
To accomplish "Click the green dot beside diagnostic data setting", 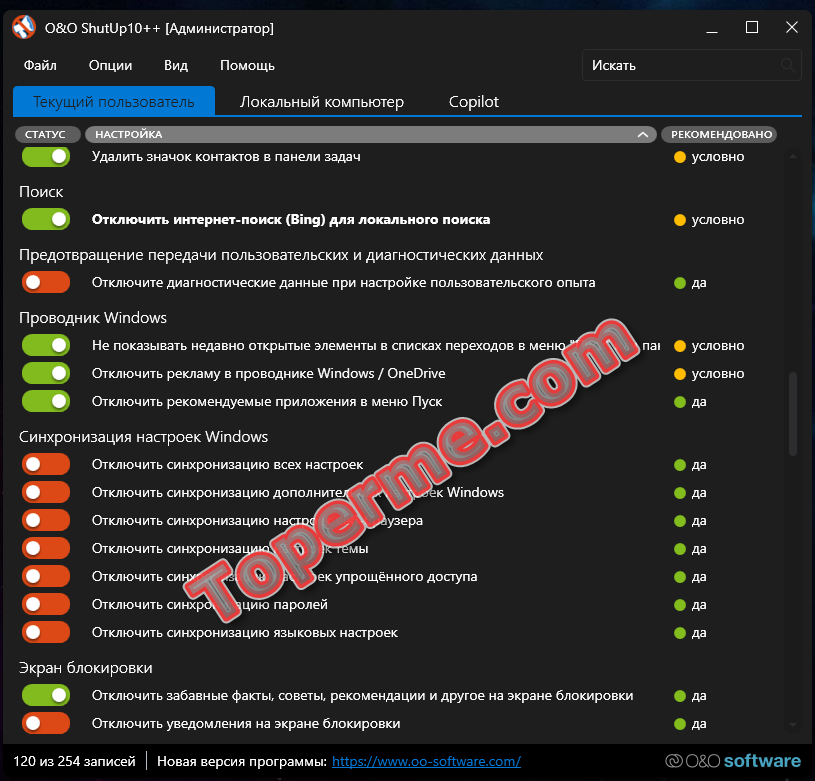I will pyautogui.click(x=679, y=283).
